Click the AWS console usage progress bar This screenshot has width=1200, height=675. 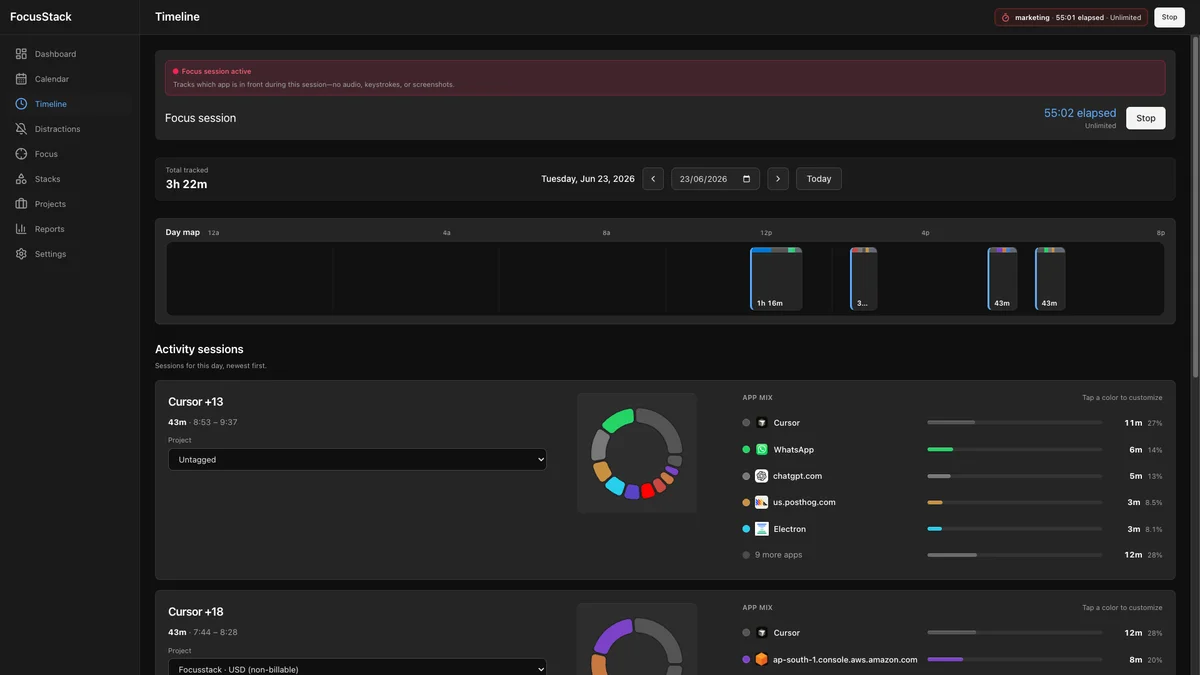[x=1014, y=660]
